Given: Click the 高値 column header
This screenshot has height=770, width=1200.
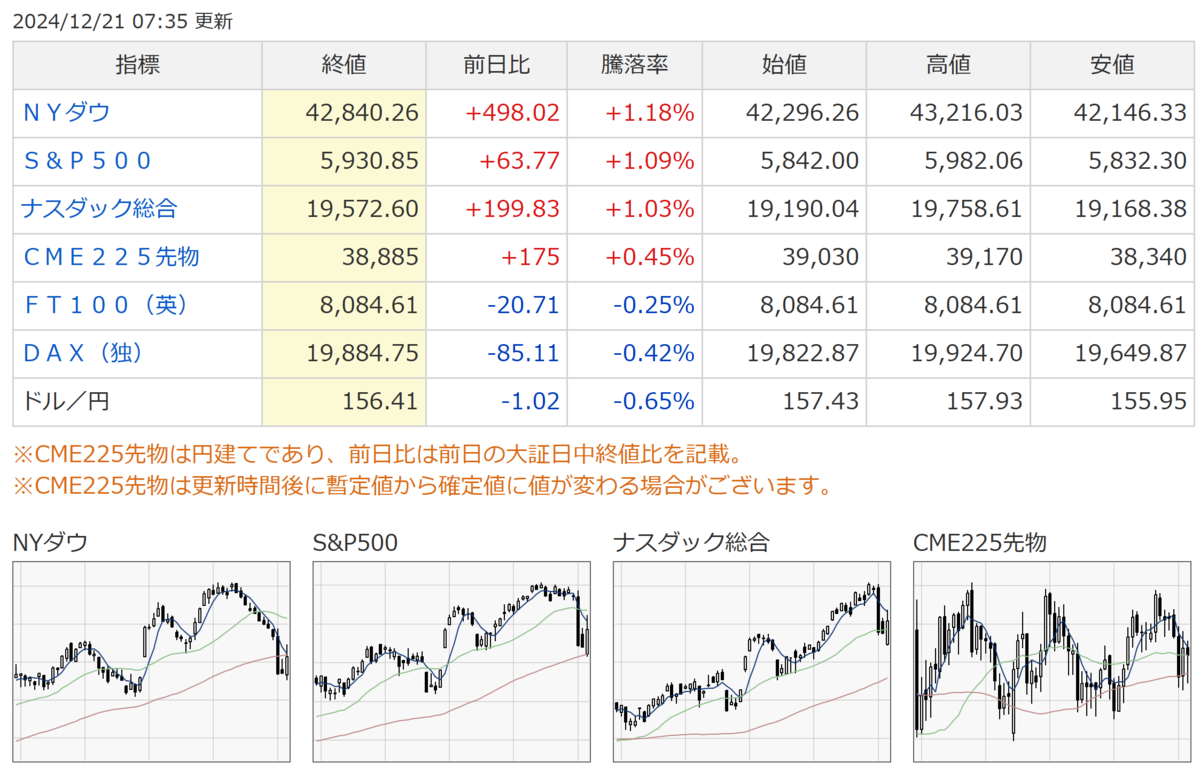Looking at the screenshot, I should point(948,65).
